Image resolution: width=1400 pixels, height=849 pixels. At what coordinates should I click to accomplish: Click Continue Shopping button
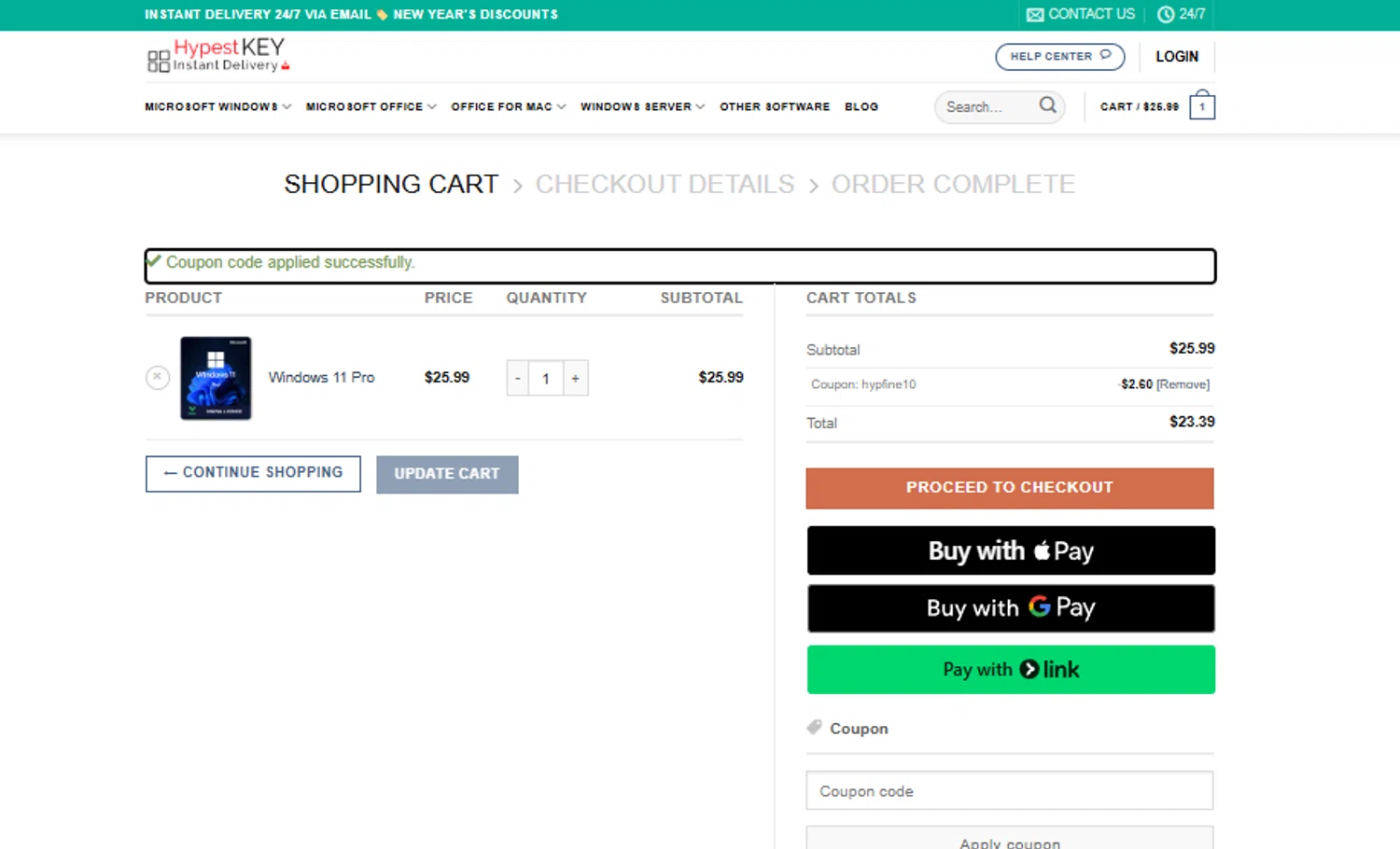pos(253,473)
